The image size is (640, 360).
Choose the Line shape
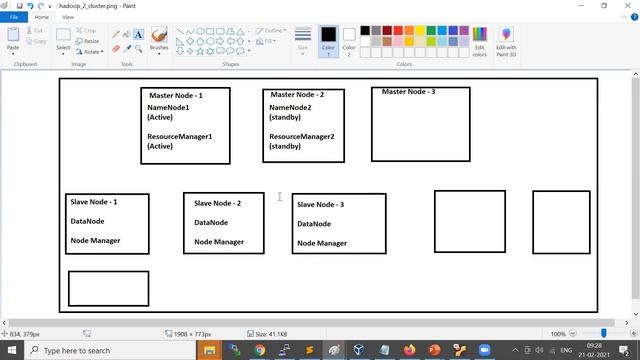pos(180,31)
